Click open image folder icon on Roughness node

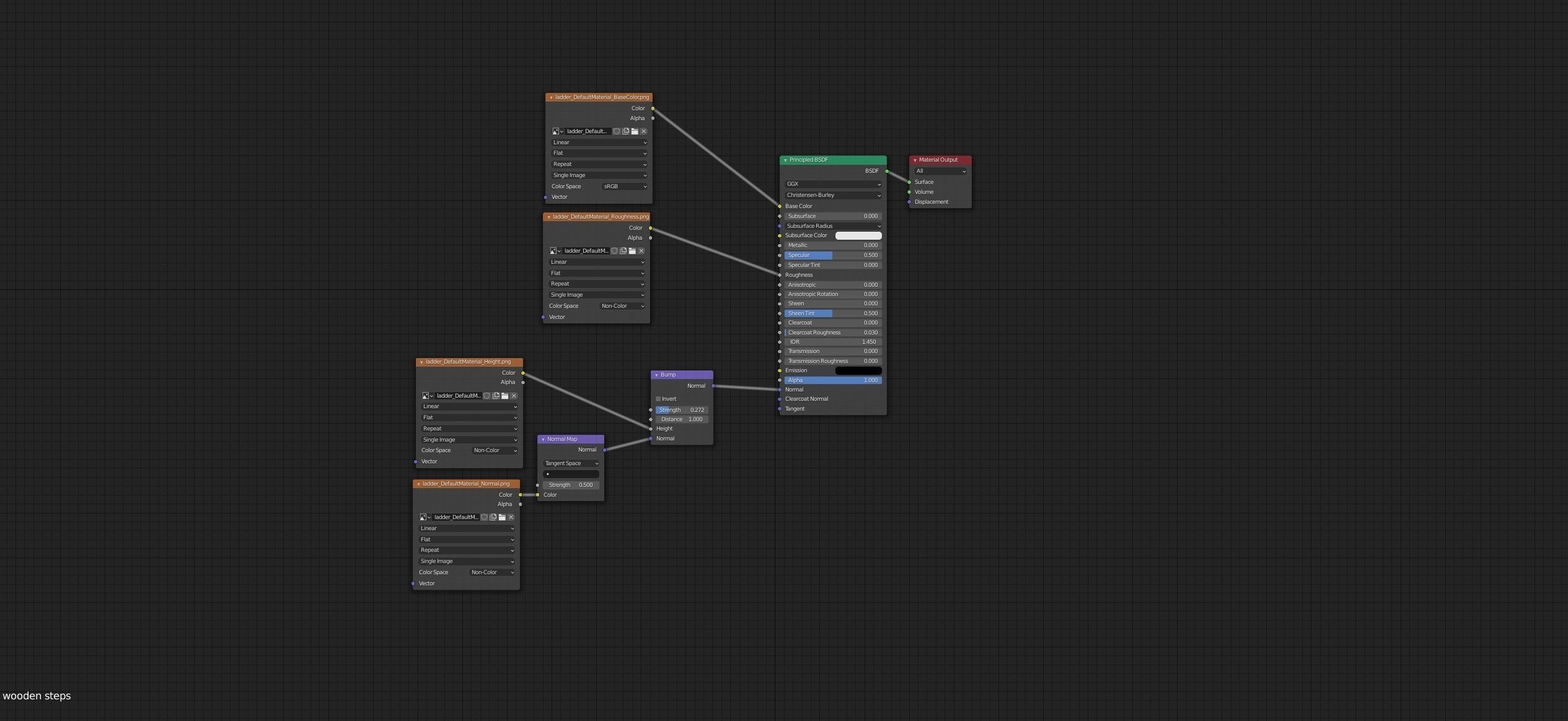click(x=632, y=251)
